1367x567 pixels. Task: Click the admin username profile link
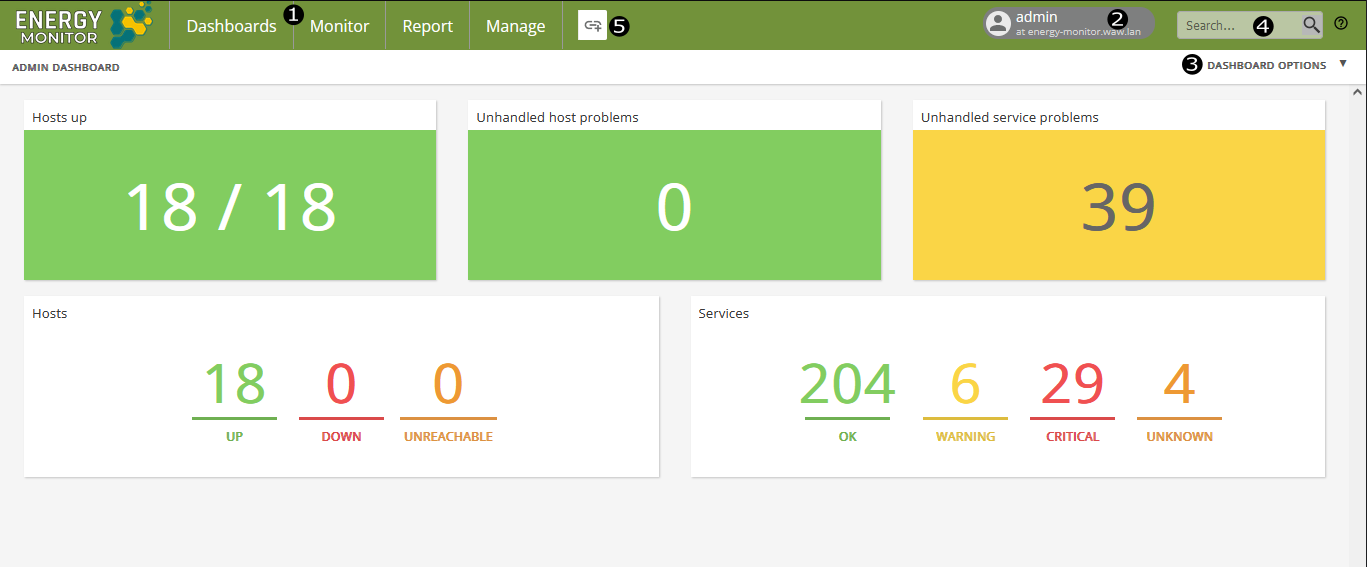pyautogui.click(x=1037, y=17)
